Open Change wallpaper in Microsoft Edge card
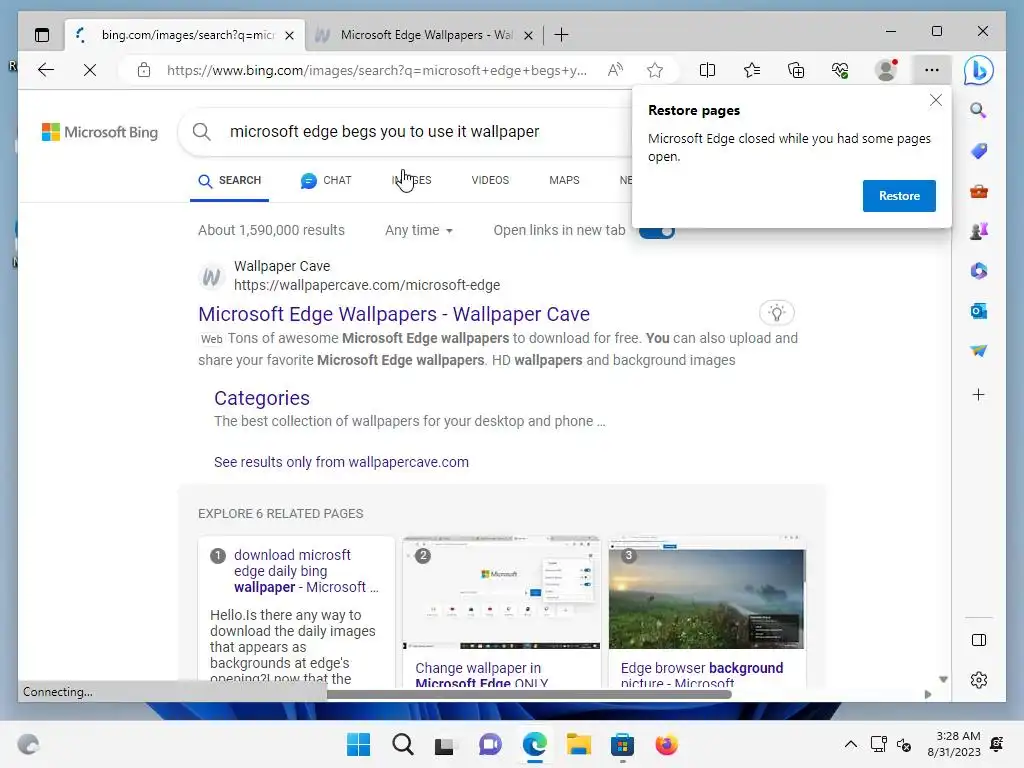 [482, 675]
